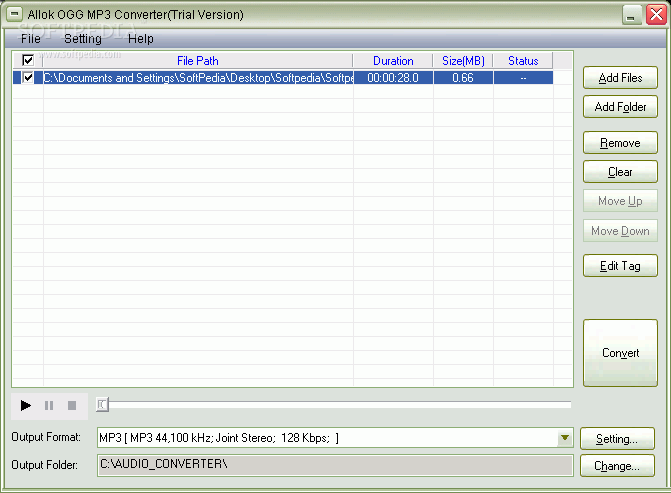Viewport: 671px width, 493px height.
Task: Click the duration value 00:00:28.0
Action: point(393,78)
